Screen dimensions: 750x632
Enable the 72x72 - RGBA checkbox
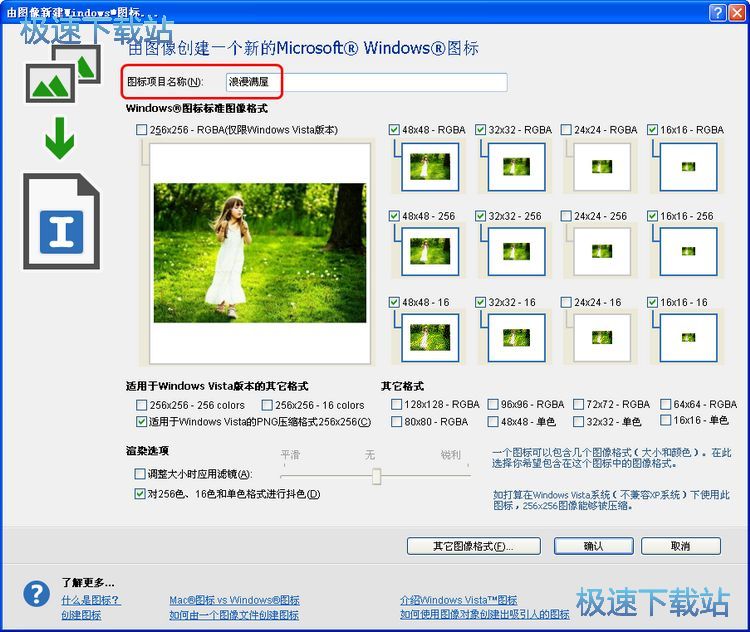tap(578, 404)
